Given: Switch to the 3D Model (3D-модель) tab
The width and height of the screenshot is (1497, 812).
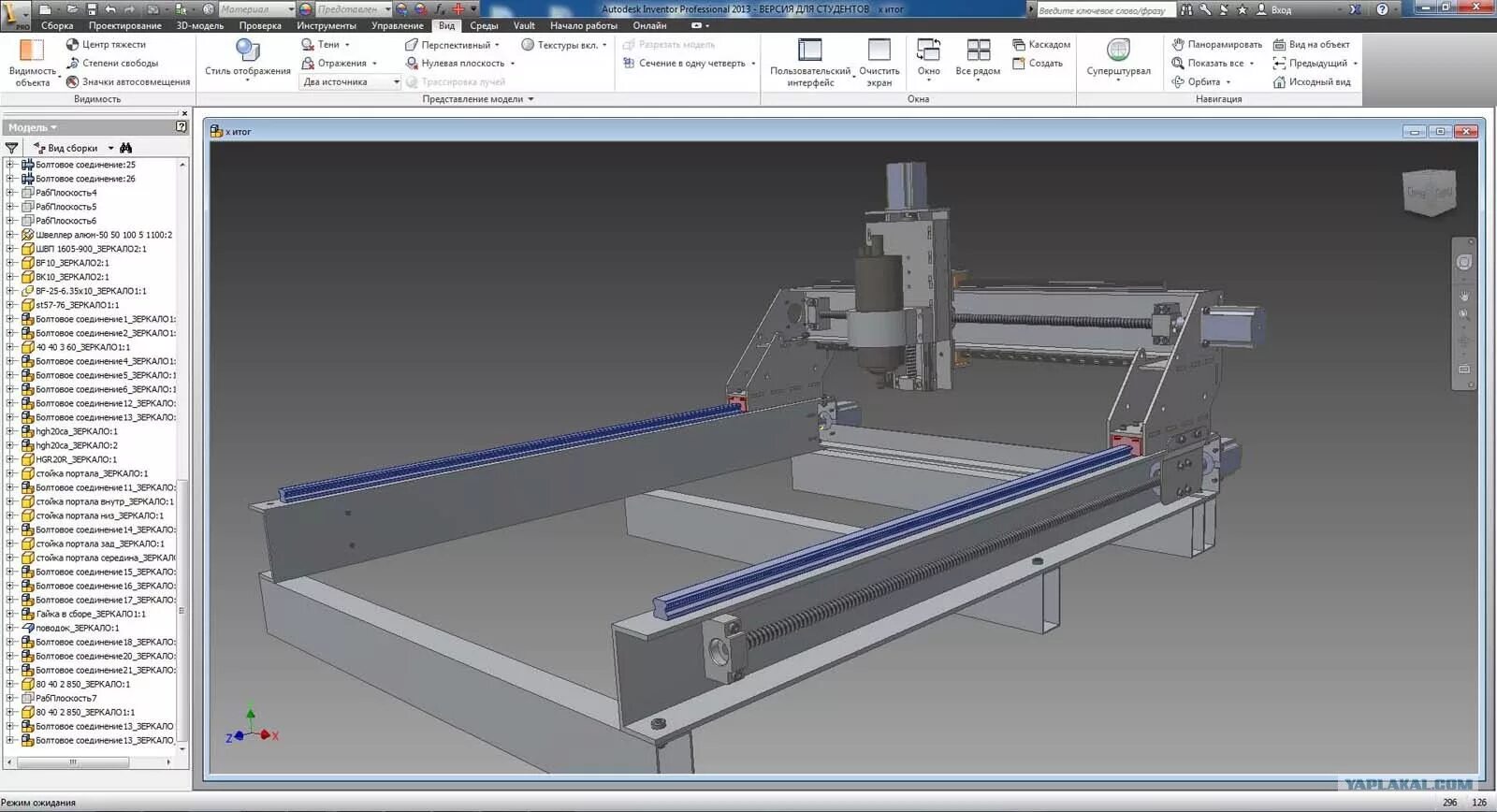Looking at the screenshot, I should [x=200, y=25].
